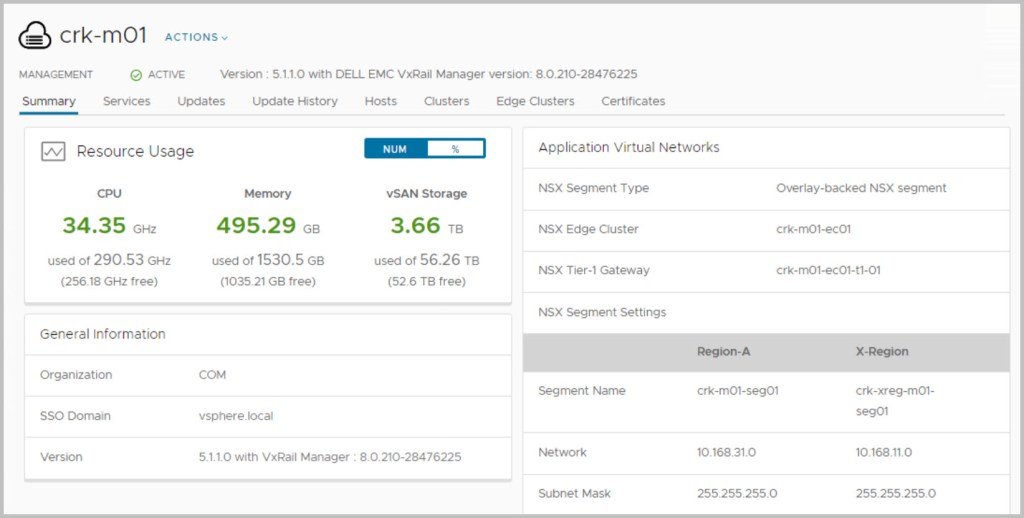Go to the Updates tab
Screen dimensions: 1024x518
pos(201,101)
